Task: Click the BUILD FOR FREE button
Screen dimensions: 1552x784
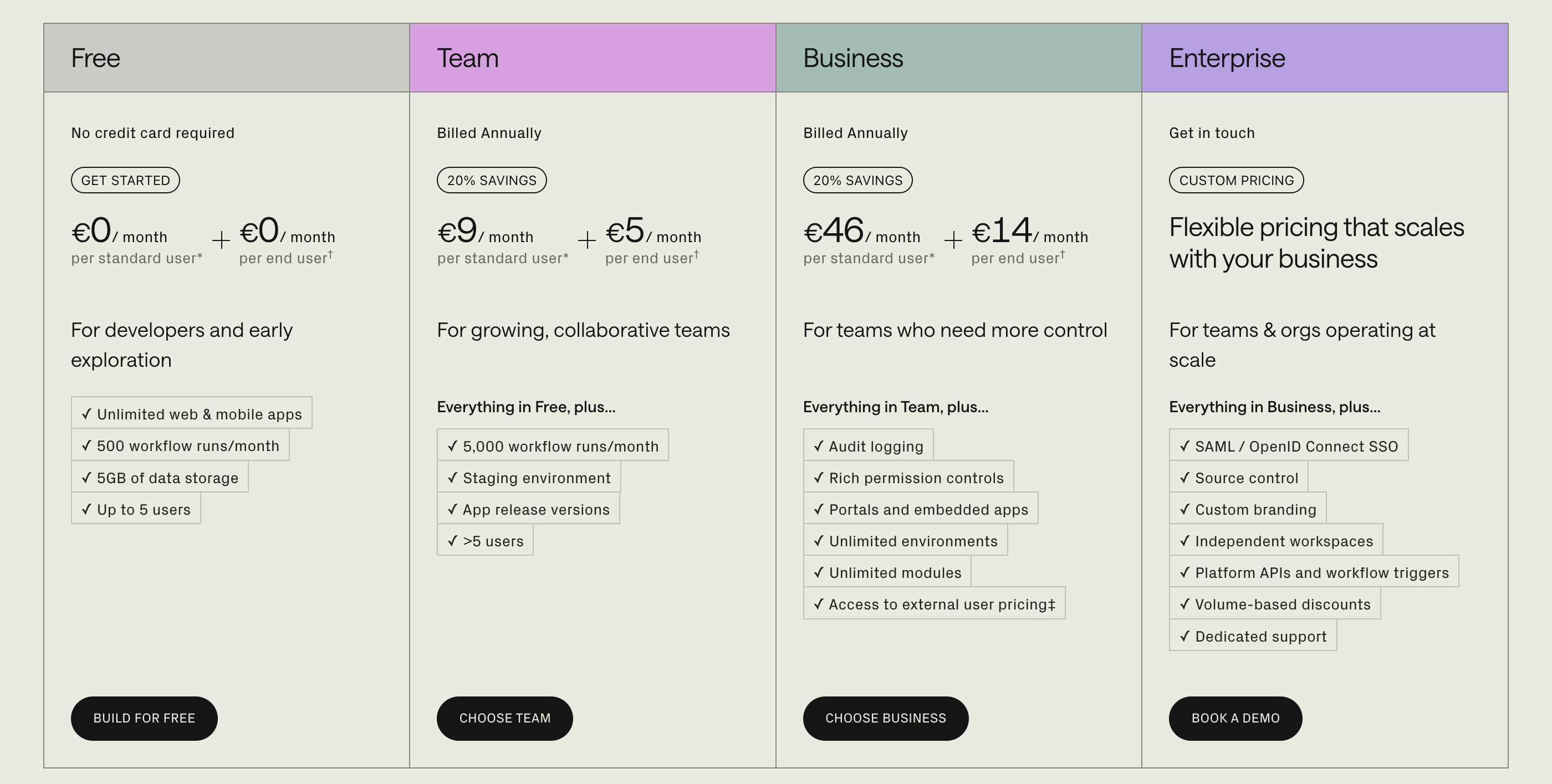Action: tap(144, 718)
